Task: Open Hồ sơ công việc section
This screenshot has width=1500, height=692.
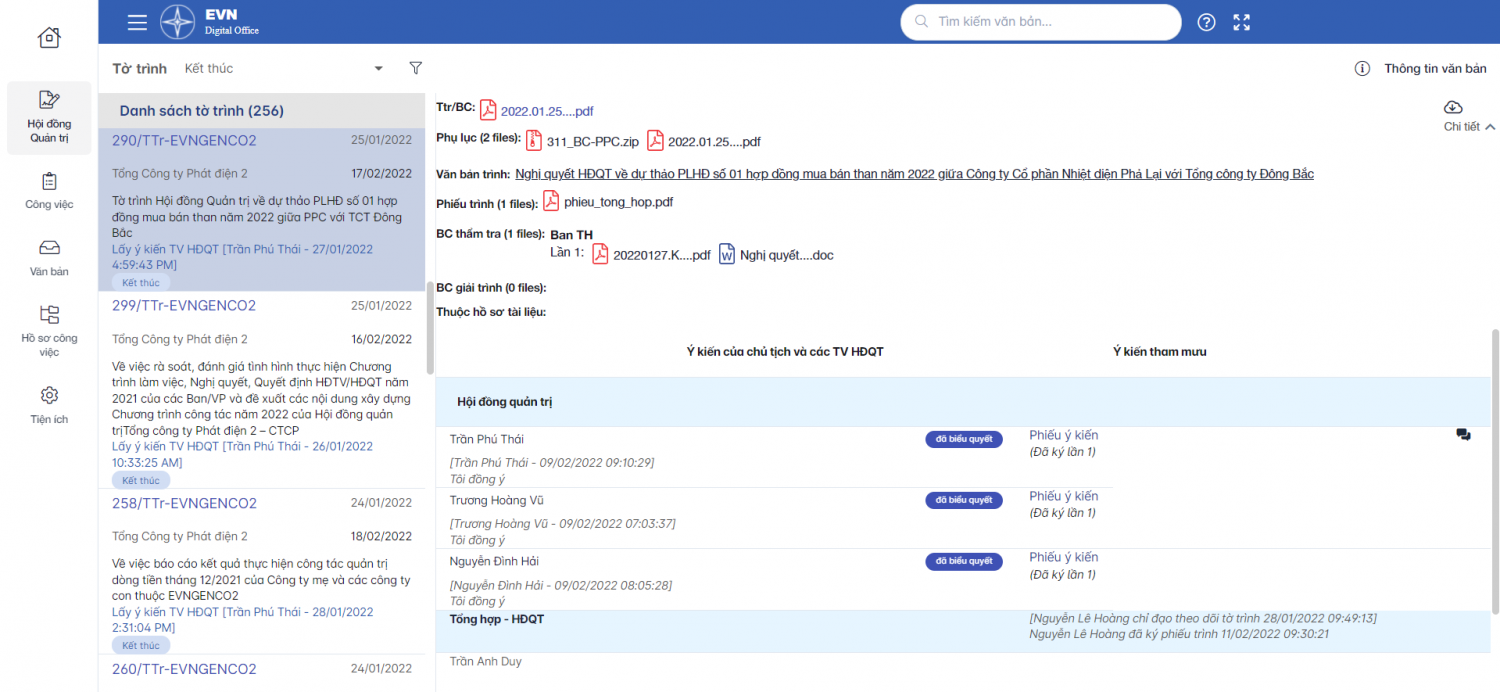Action: point(49,331)
